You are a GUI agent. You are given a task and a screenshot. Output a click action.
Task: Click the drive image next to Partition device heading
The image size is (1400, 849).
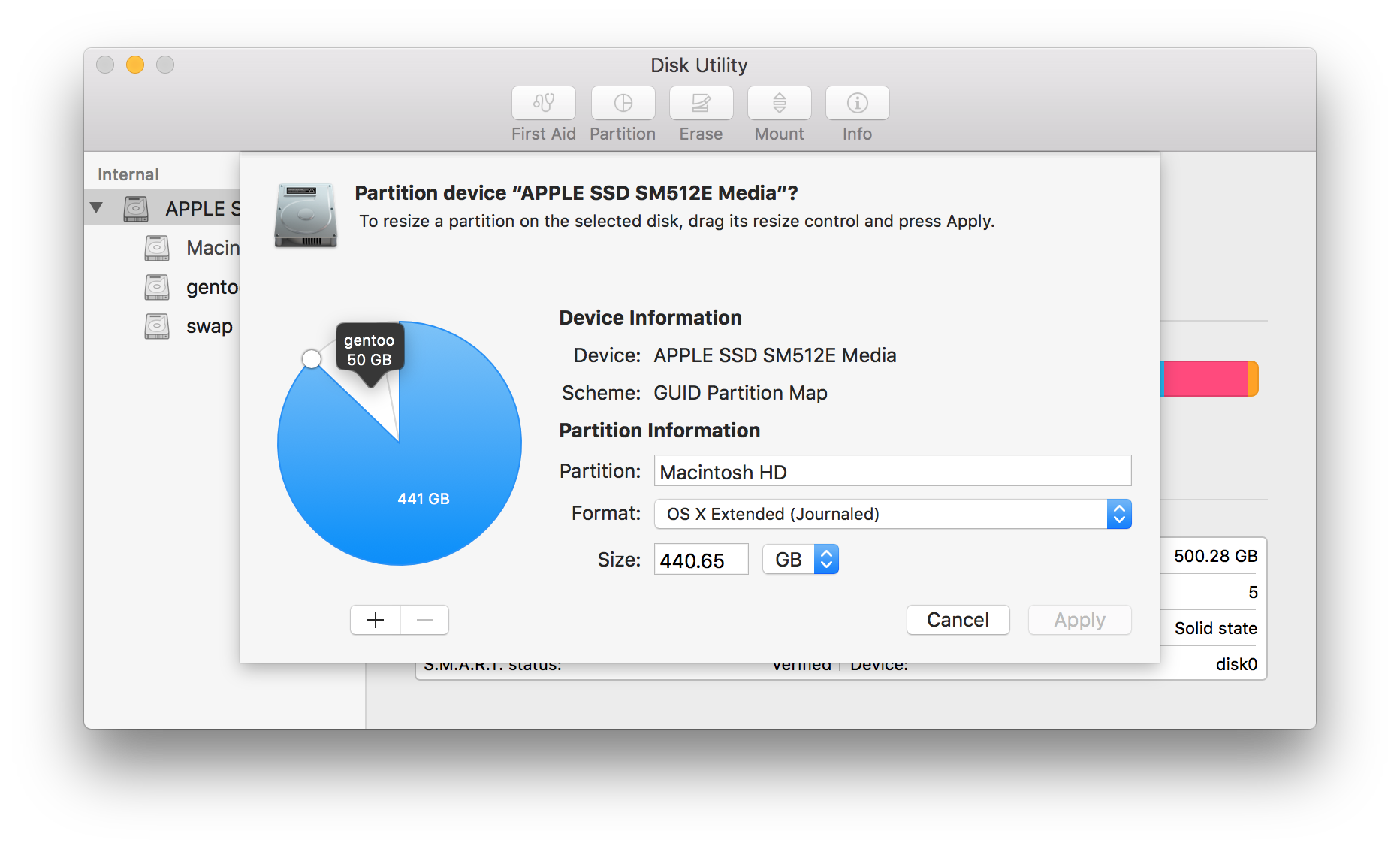tap(305, 216)
